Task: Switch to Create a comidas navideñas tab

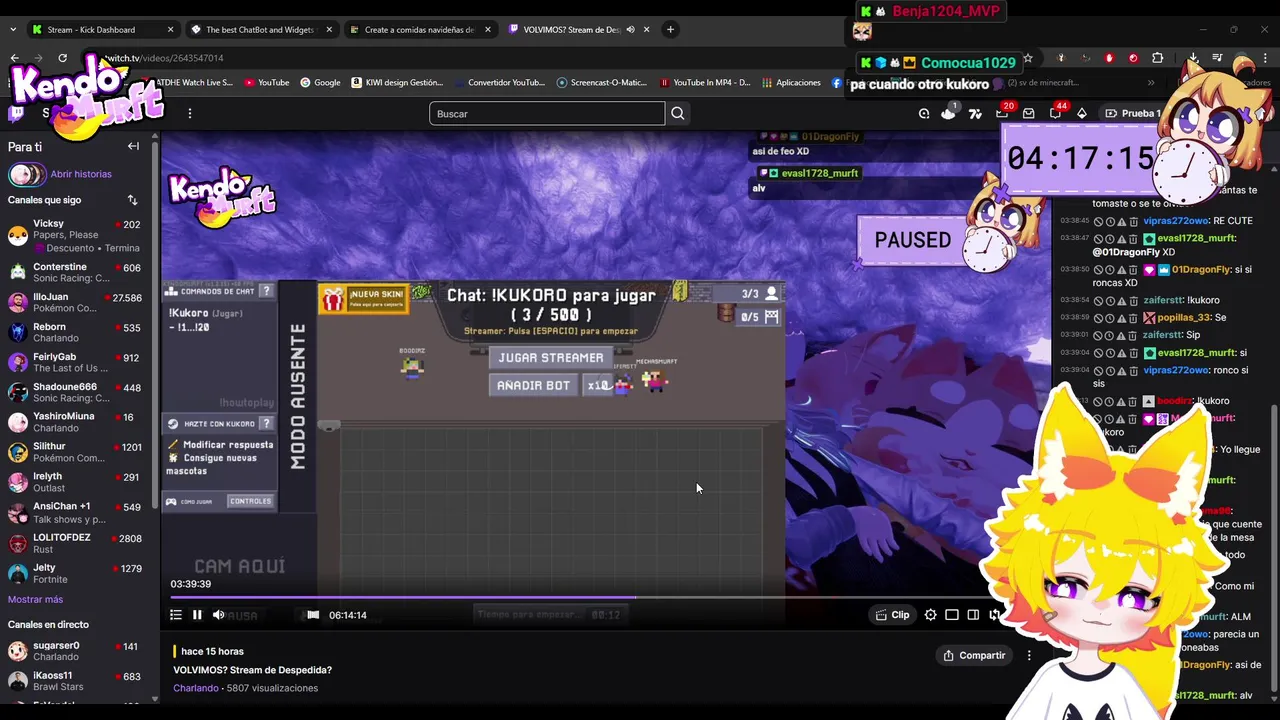Action: pos(419,29)
